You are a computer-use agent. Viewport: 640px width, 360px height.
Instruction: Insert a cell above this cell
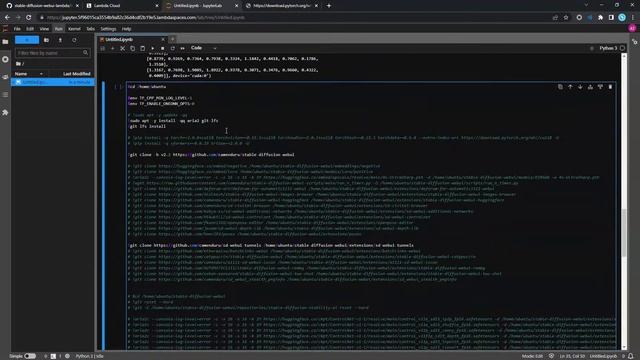point(590,87)
